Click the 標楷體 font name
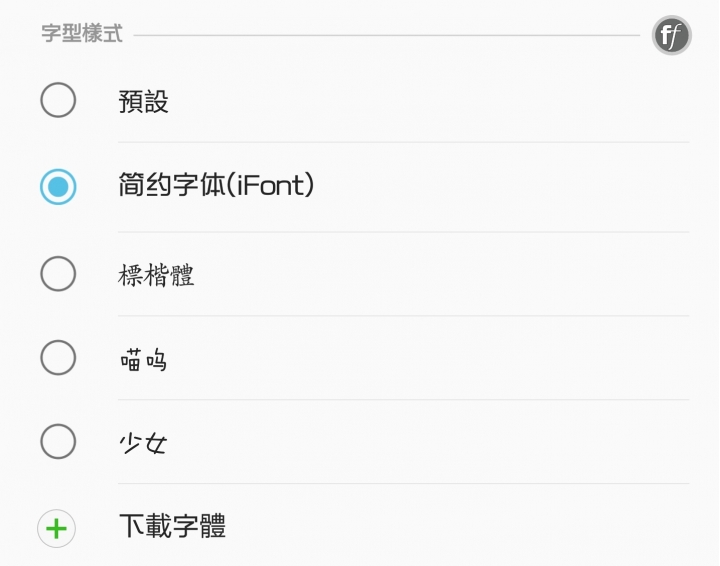The height and width of the screenshot is (566, 720). [x=156, y=275]
